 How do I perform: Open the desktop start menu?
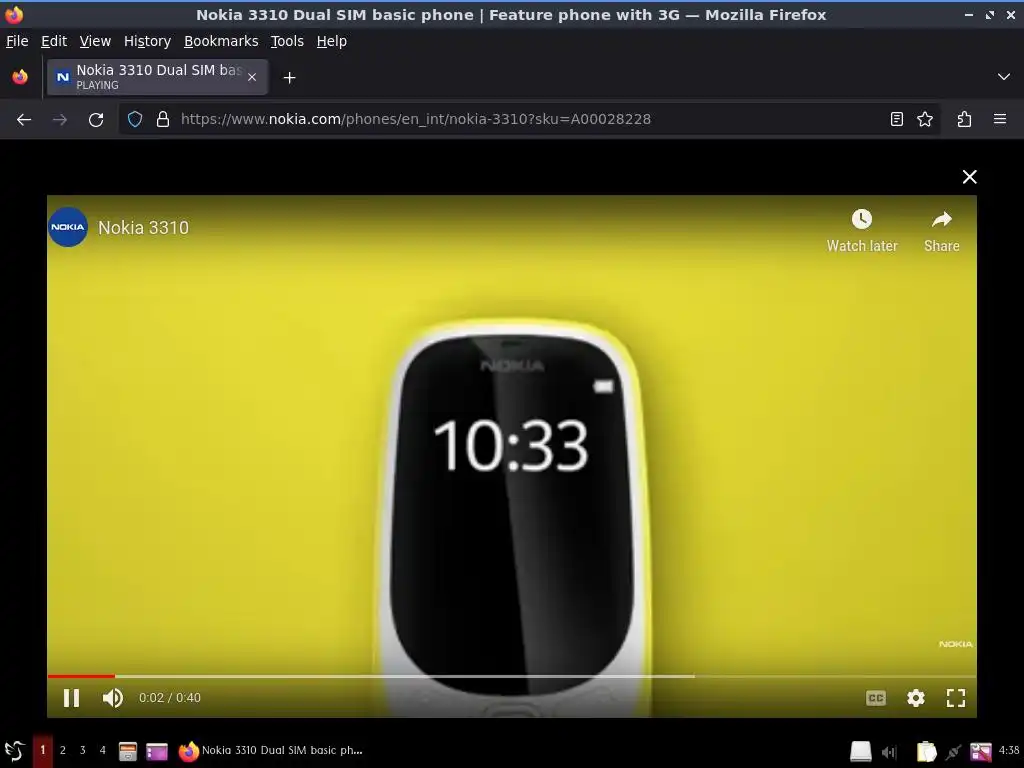click(x=14, y=751)
